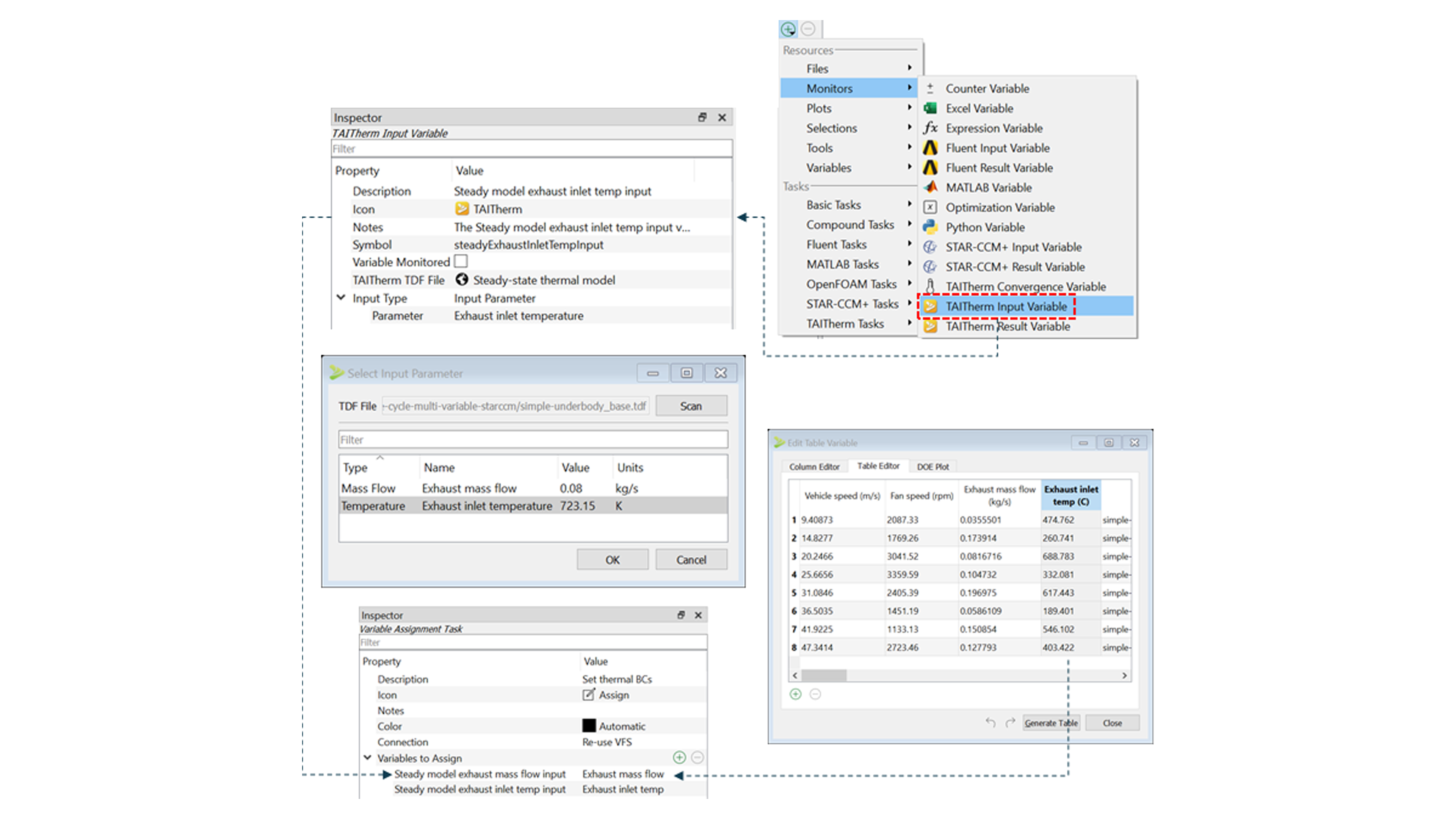This screenshot has height=819, width=1456.
Task: Click the filter field in Select Input Parameter
Action: click(x=533, y=439)
